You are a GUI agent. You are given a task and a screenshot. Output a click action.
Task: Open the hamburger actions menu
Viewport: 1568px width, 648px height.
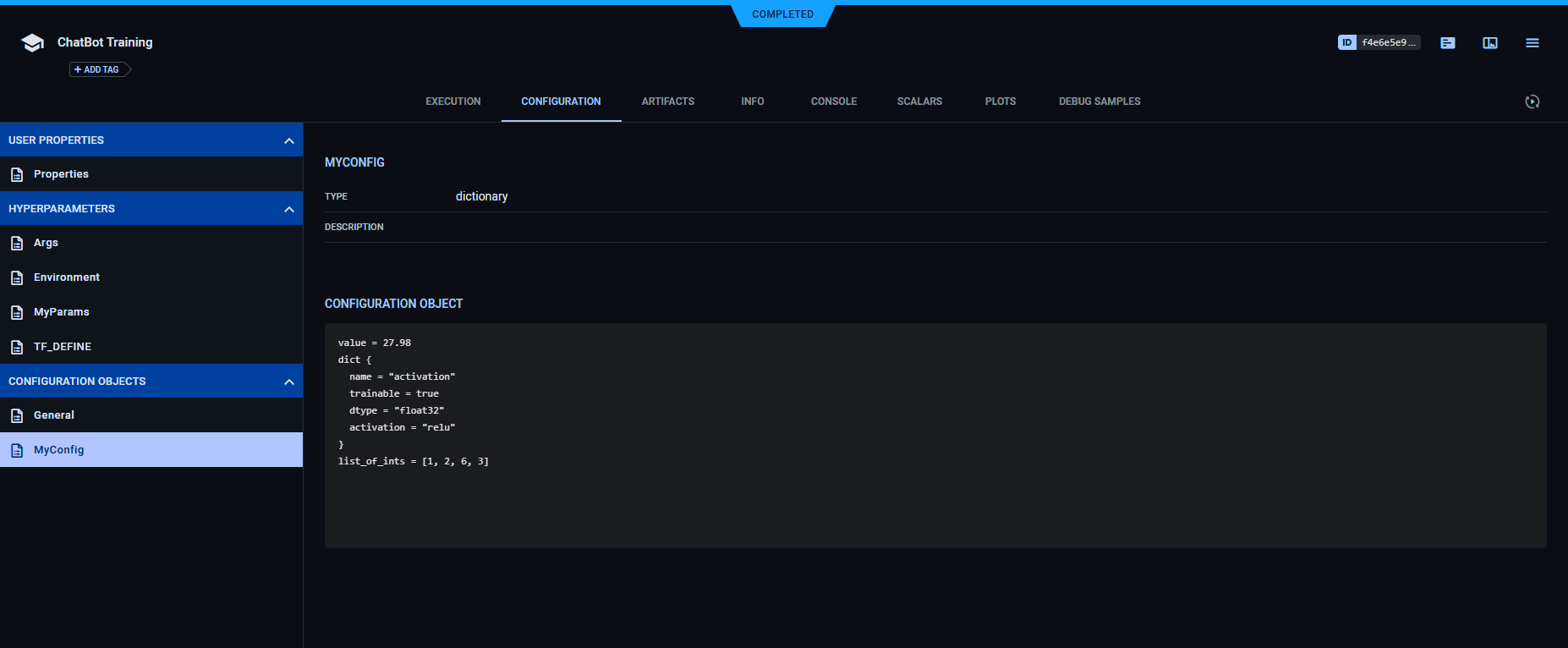coord(1532,43)
